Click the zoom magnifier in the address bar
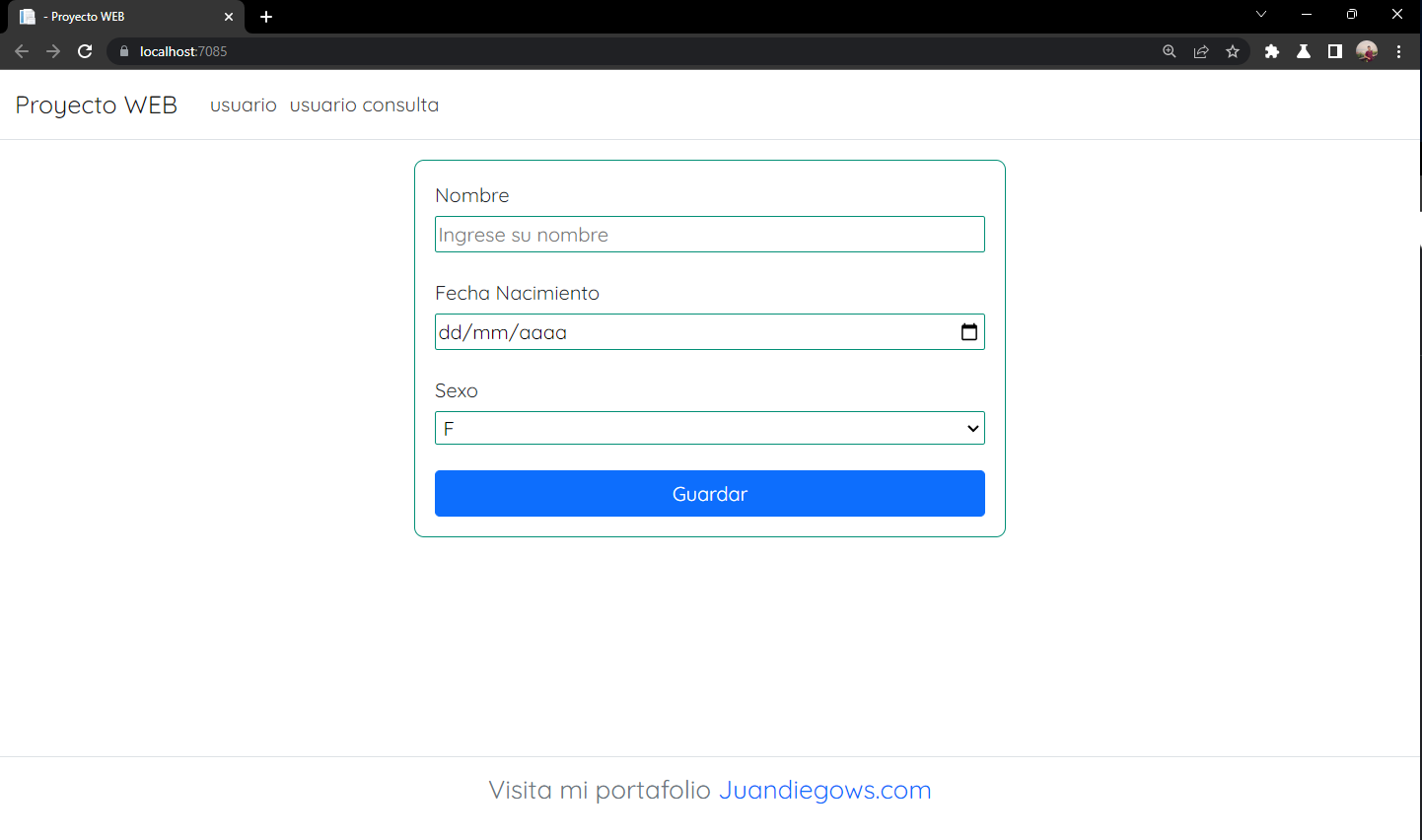This screenshot has height=840, width=1422. (x=1169, y=50)
